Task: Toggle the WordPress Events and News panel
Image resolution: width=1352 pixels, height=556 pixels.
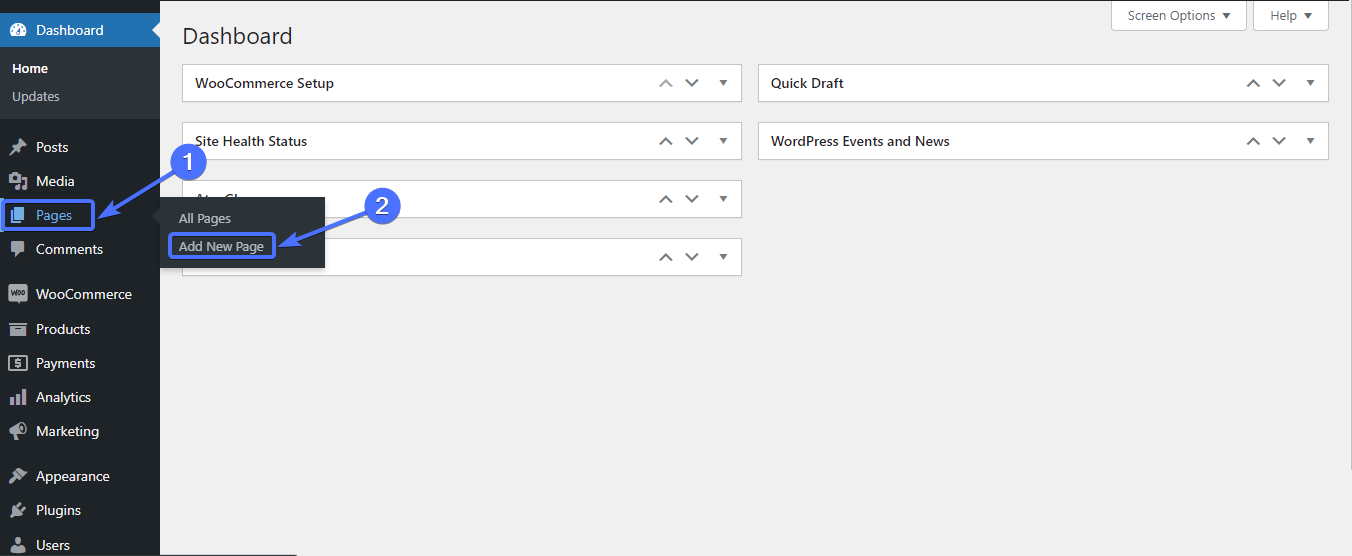Action: tap(1310, 141)
